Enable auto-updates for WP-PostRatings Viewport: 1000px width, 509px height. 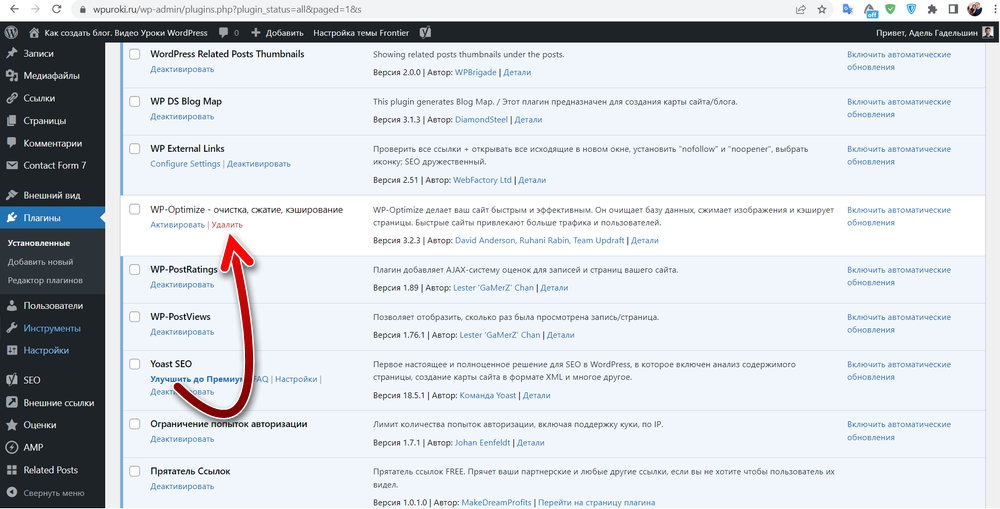coord(899,276)
